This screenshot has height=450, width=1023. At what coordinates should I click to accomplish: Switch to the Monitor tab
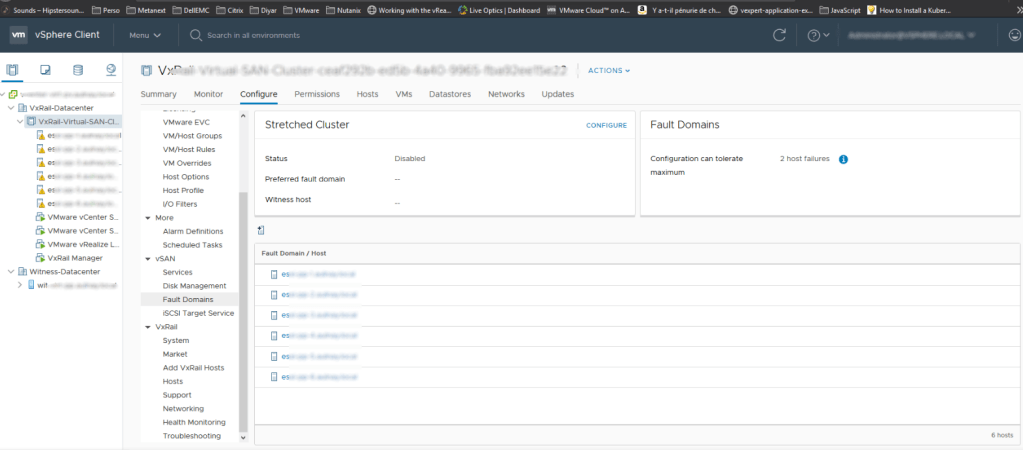click(208, 94)
